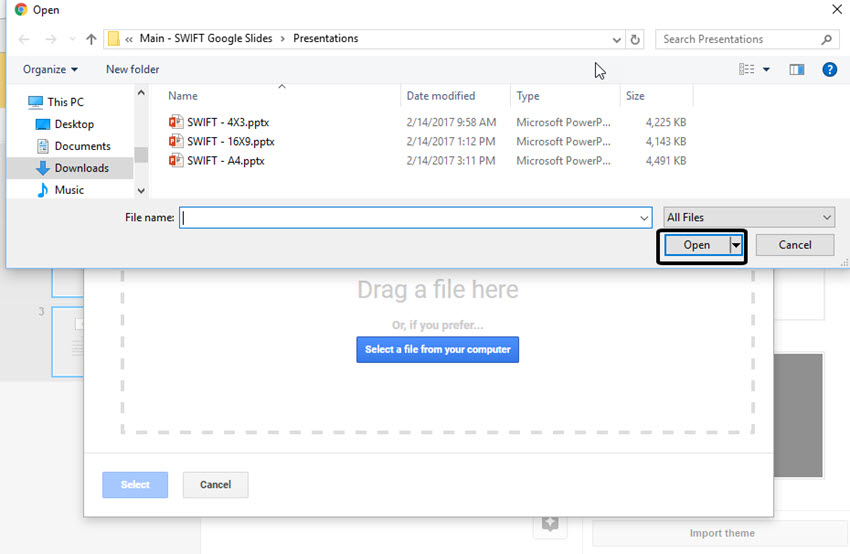The width and height of the screenshot is (850, 554).
Task: Click the Back navigation arrow
Action: point(24,39)
